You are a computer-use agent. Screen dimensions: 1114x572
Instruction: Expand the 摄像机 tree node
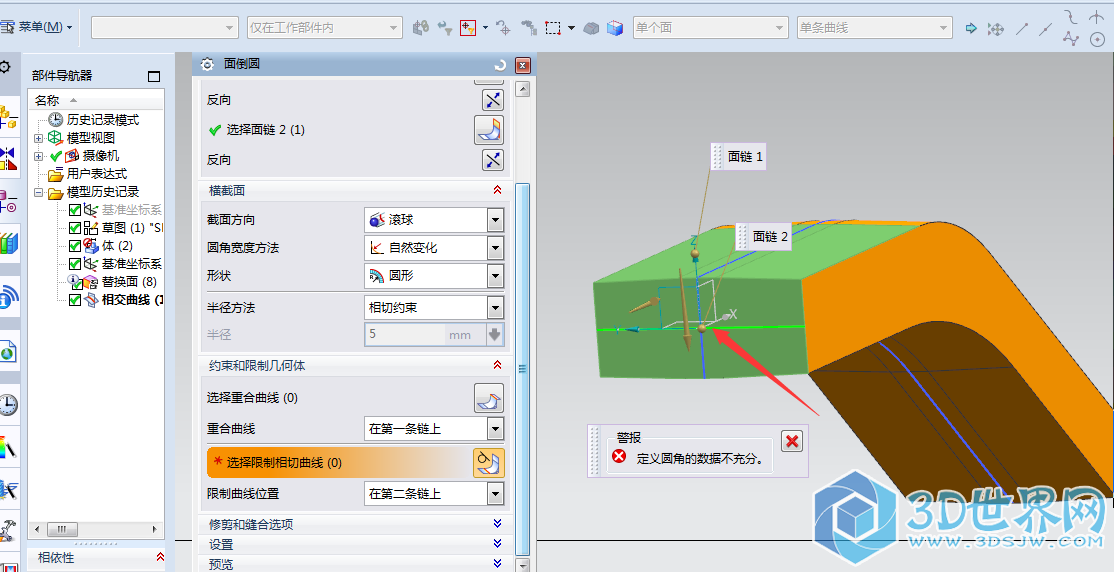[39, 156]
